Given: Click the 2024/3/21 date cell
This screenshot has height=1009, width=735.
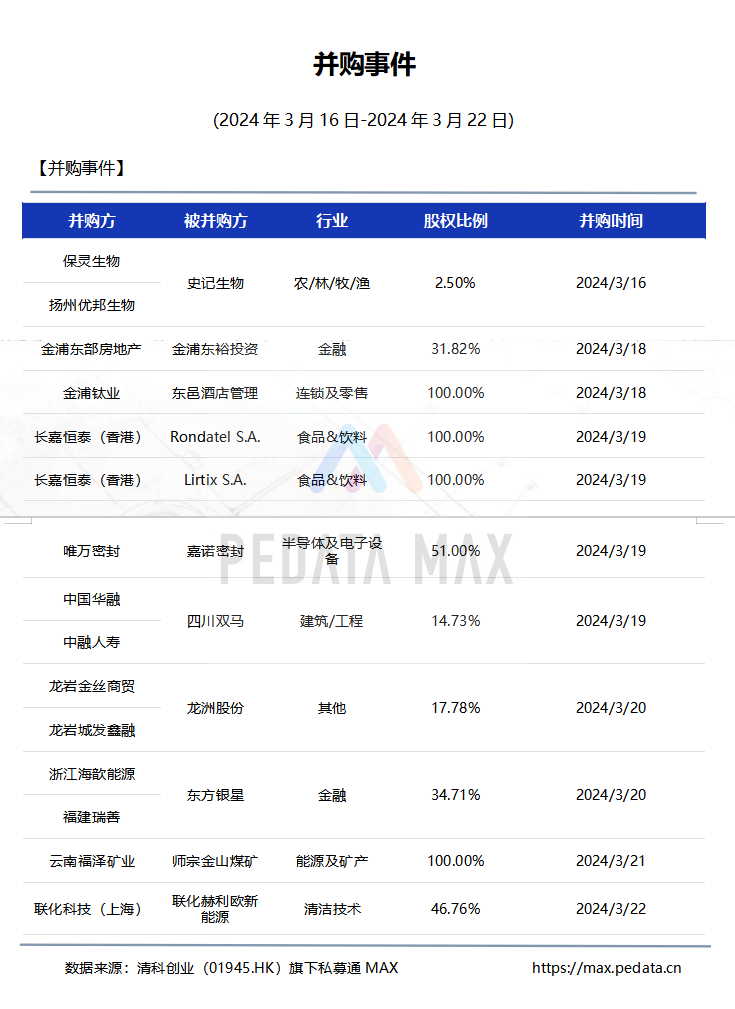Looking at the screenshot, I should point(611,861).
